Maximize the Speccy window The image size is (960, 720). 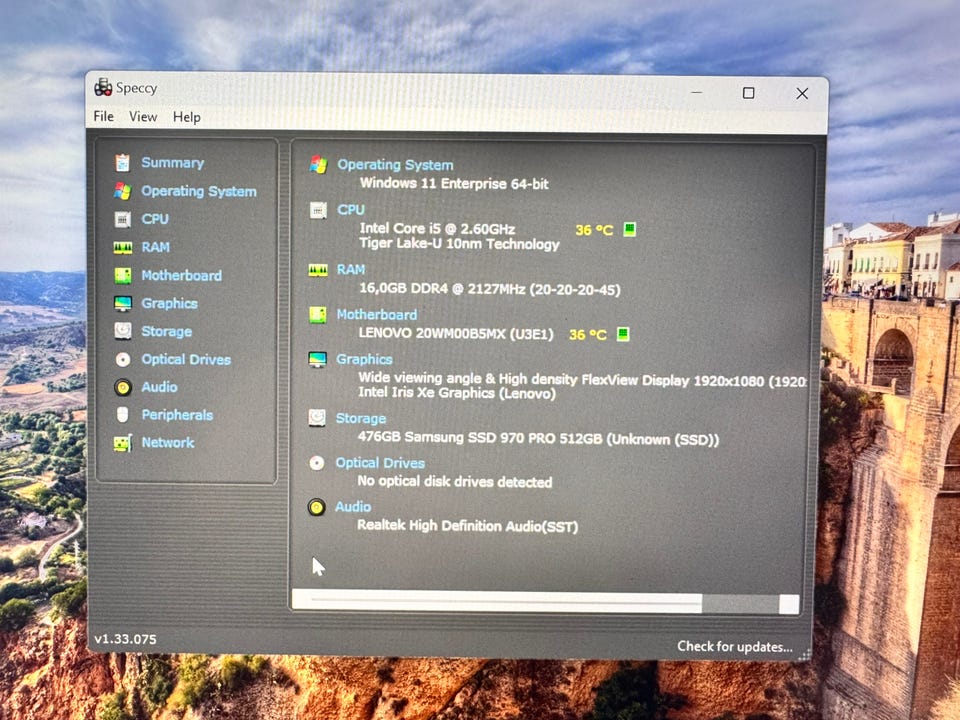[x=748, y=93]
